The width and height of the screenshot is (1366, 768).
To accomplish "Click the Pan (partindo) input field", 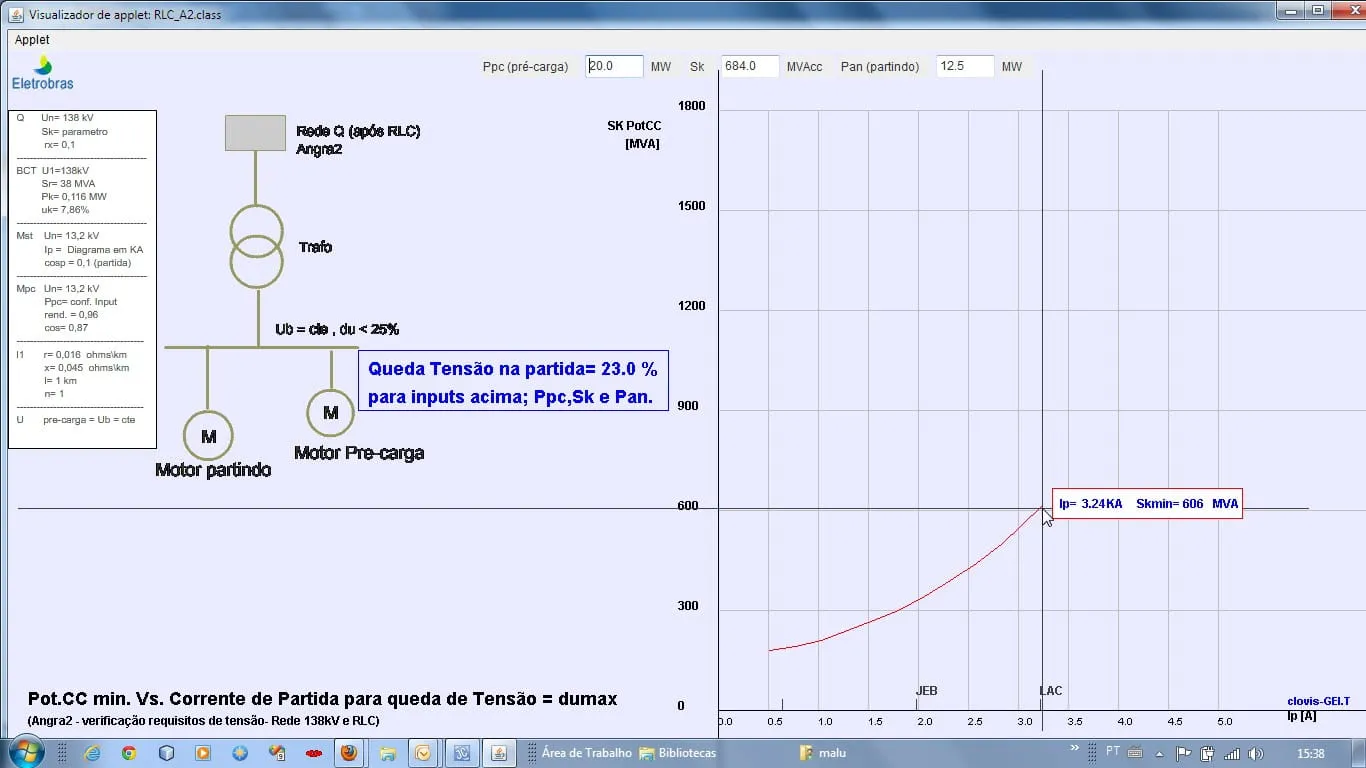I will pyautogui.click(x=965, y=66).
